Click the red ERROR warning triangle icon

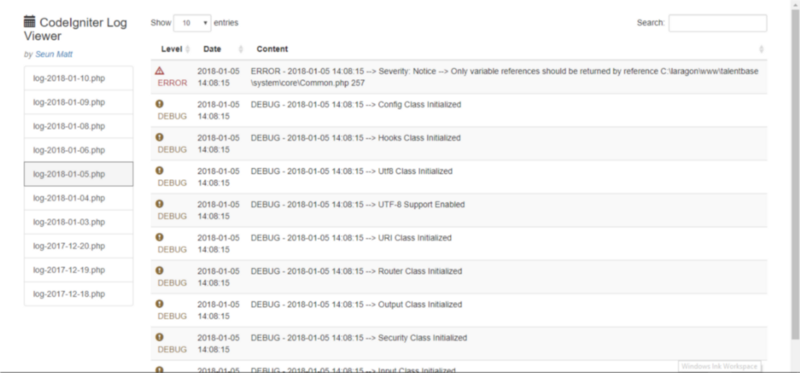(x=160, y=71)
